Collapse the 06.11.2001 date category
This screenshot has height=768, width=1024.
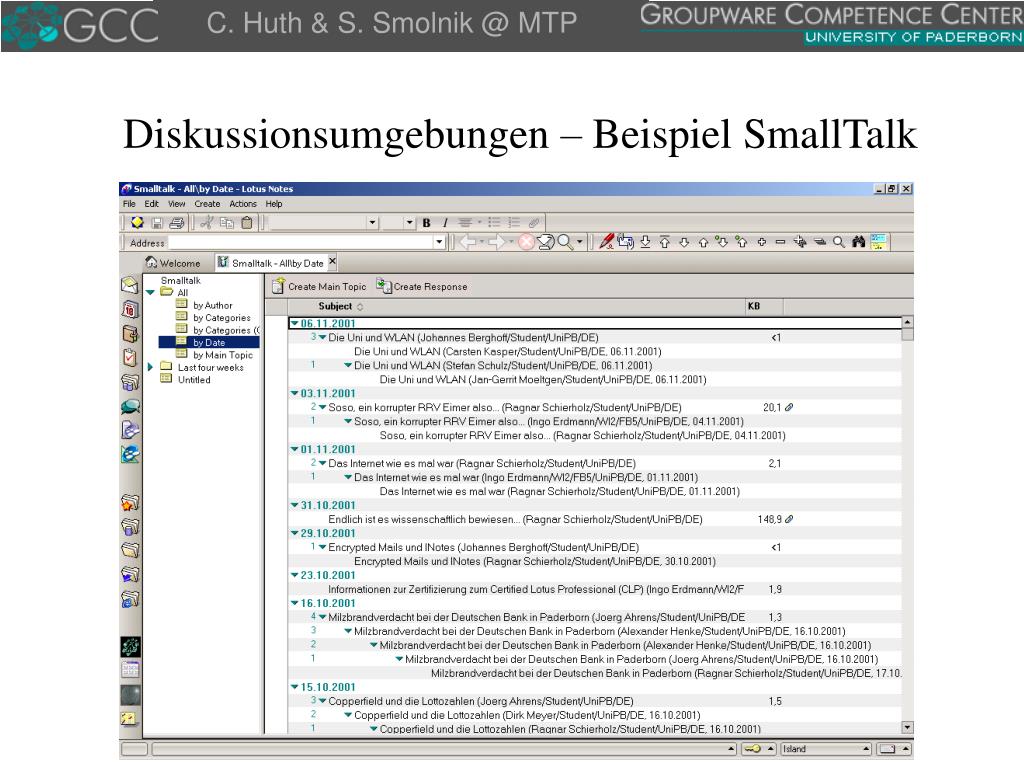pyautogui.click(x=295, y=323)
